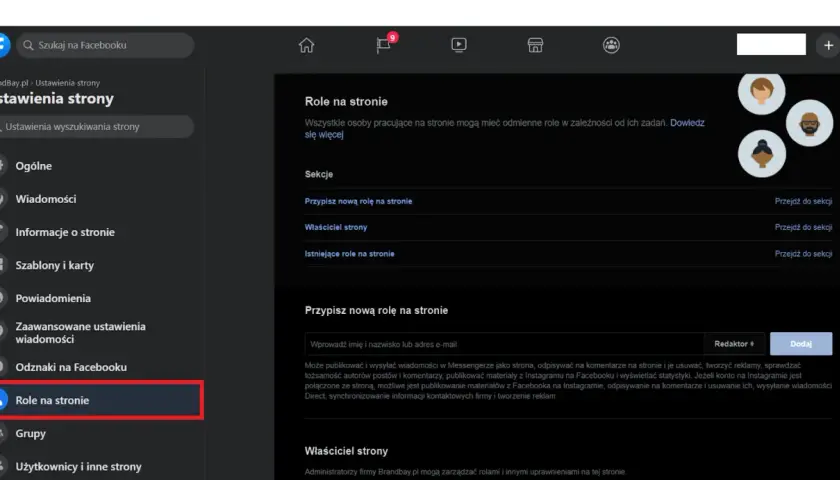The height and width of the screenshot is (480, 840).
Task: Click the brown-haired woman avatar illustration
Action: coord(761,92)
